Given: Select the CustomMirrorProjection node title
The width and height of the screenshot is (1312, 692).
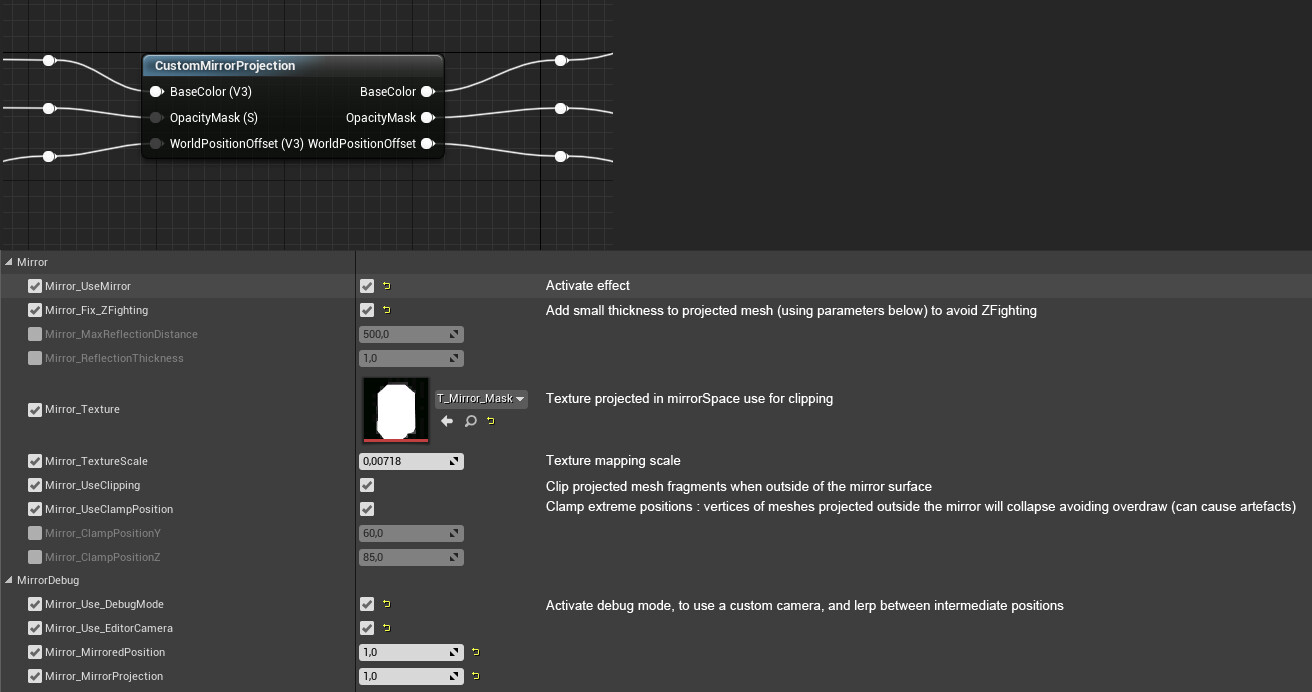Looking at the screenshot, I should pos(225,66).
